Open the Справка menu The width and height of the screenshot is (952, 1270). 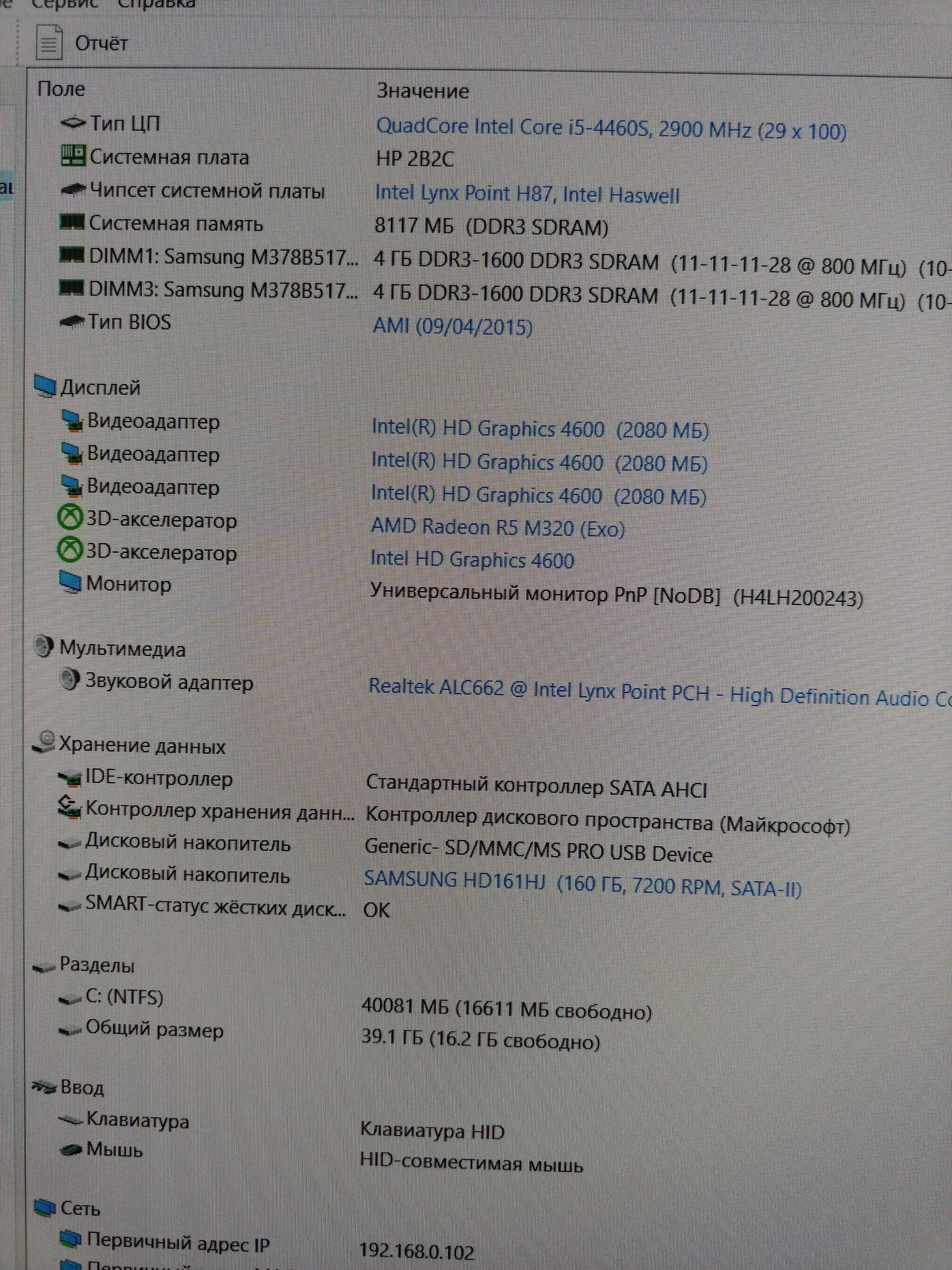click(156, 5)
